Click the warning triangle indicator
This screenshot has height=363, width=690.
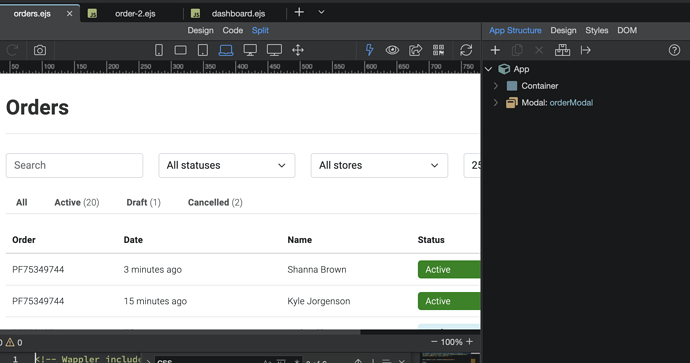point(10,342)
